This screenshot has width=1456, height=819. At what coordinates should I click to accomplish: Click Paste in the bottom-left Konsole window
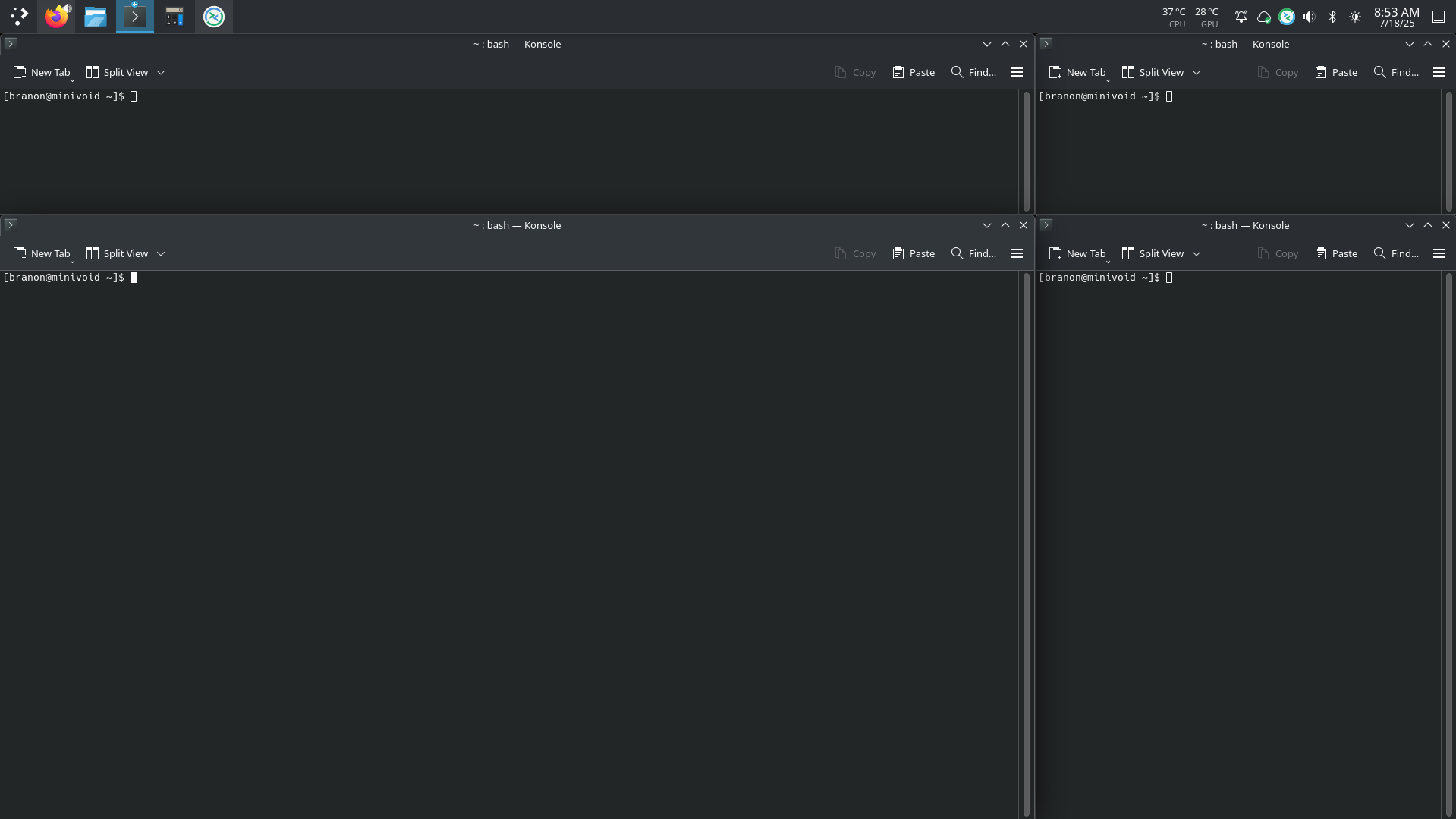(x=914, y=253)
